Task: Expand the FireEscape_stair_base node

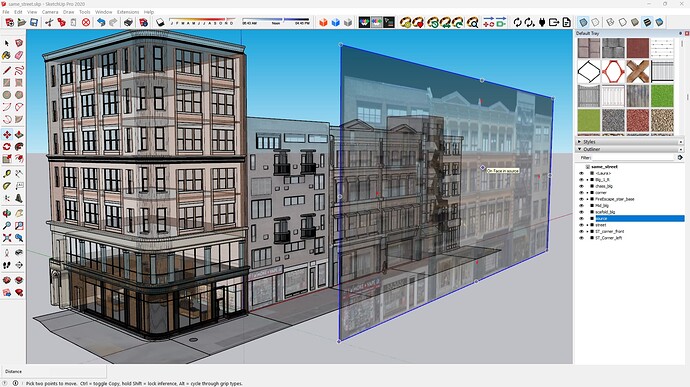Action: pyautogui.click(x=587, y=199)
